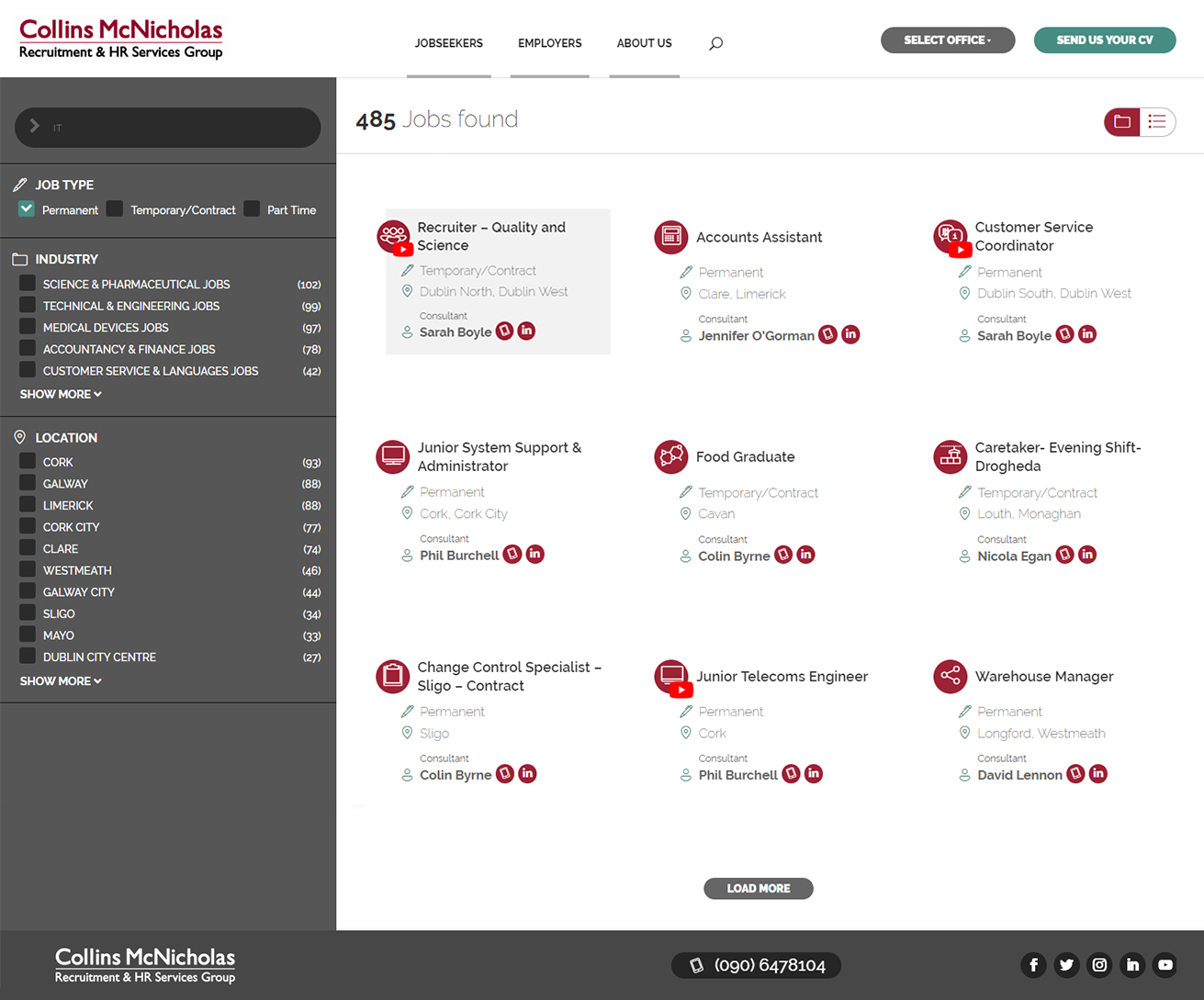Call the footer phone number (090) 6478104
Image resolution: width=1204 pixels, height=1000 pixels.
point(757,965)
